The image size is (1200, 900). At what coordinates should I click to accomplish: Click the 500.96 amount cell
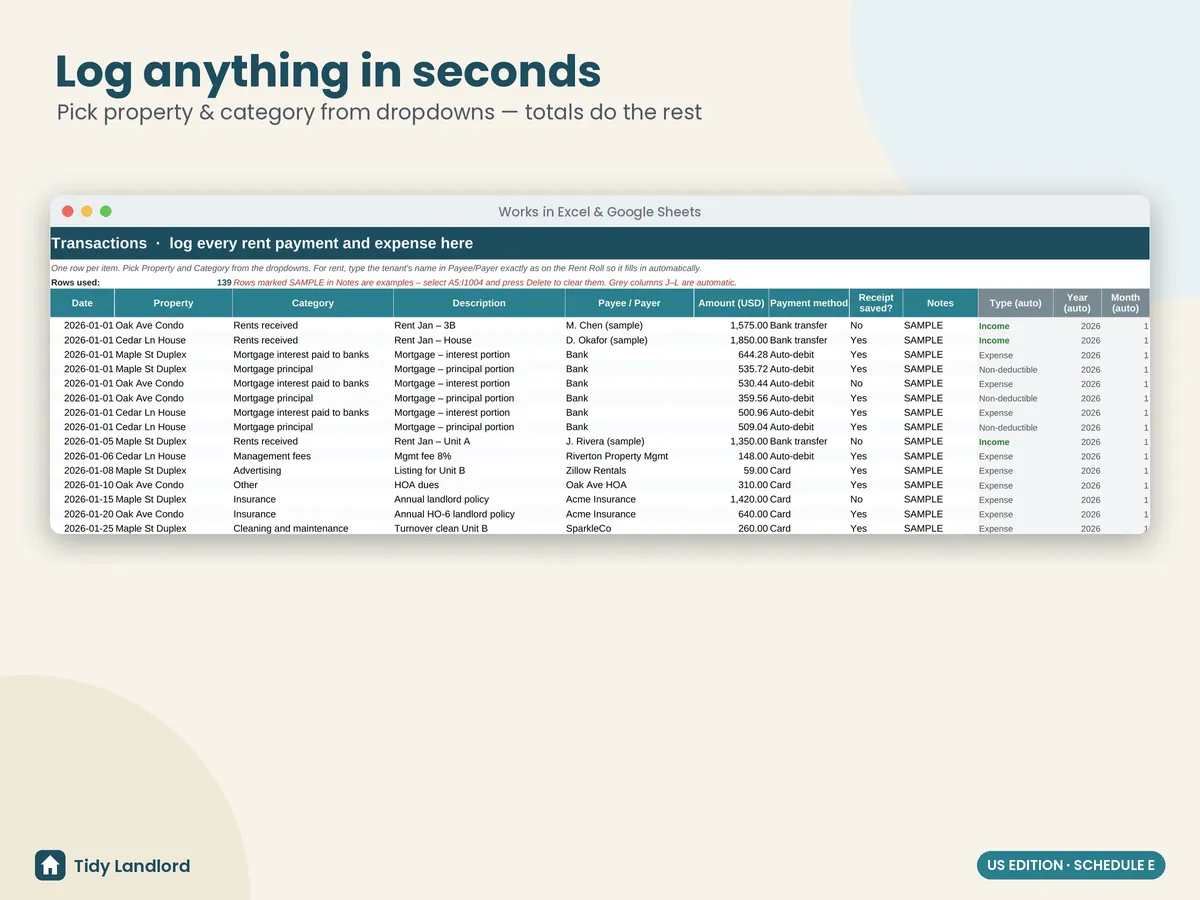point(731,412)
